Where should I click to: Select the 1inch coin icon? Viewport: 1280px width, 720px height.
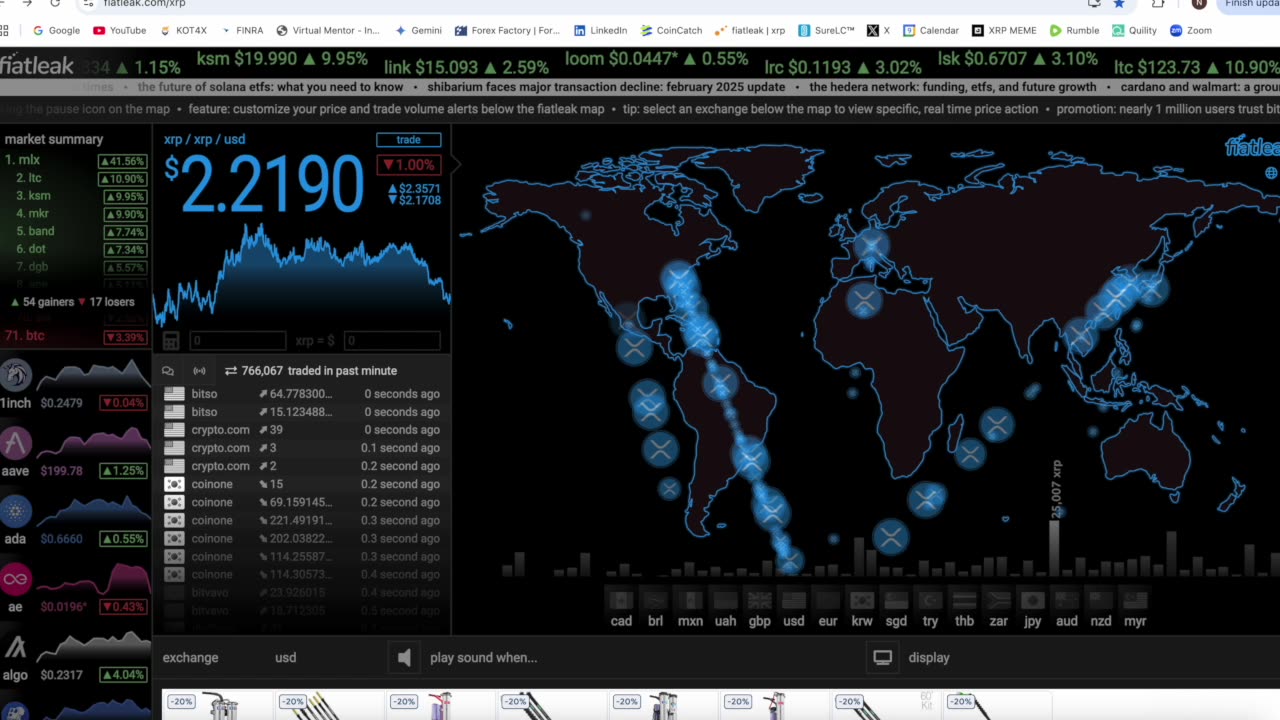(x=16, y=375)
